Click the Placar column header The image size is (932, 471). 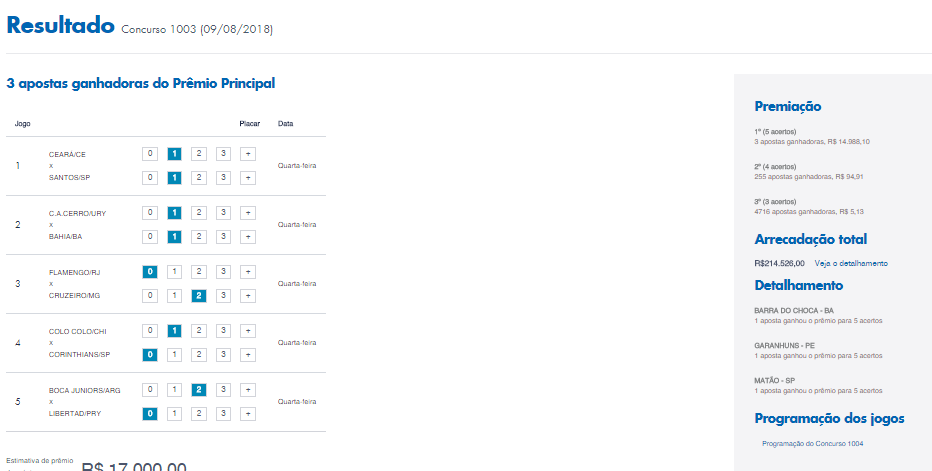point(250,124)
